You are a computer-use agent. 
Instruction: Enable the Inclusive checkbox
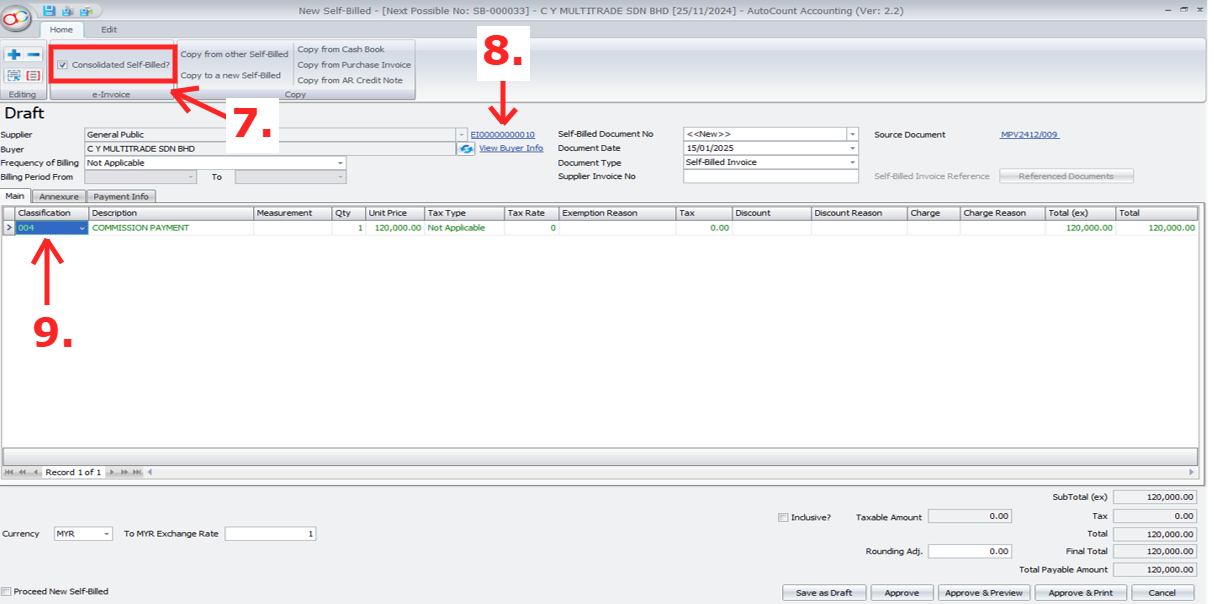click(x=783, y=517)
